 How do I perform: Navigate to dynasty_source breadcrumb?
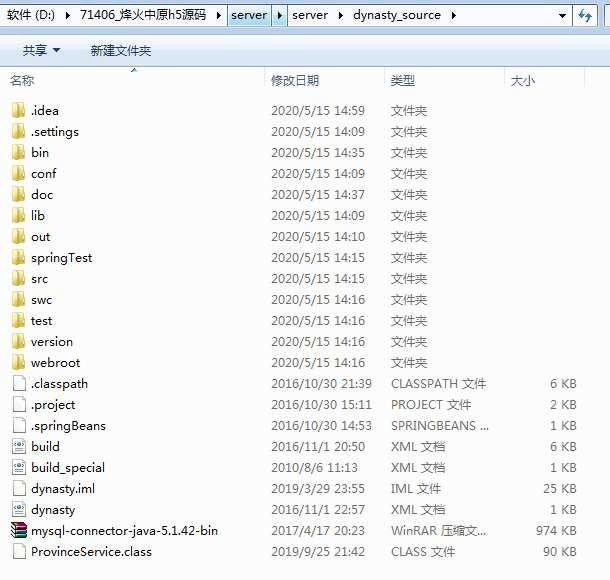tap(397, 15)
